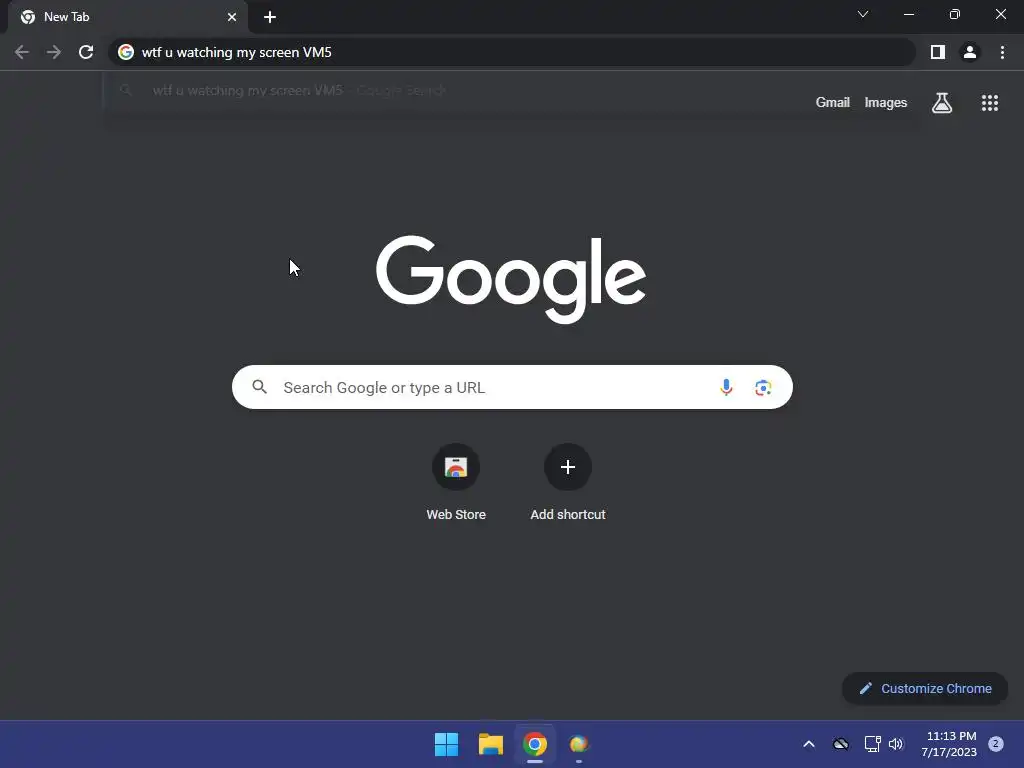Open Search Labs flask icon
Viewport: 1024px width, 768px height.
[x=942, y=103]
